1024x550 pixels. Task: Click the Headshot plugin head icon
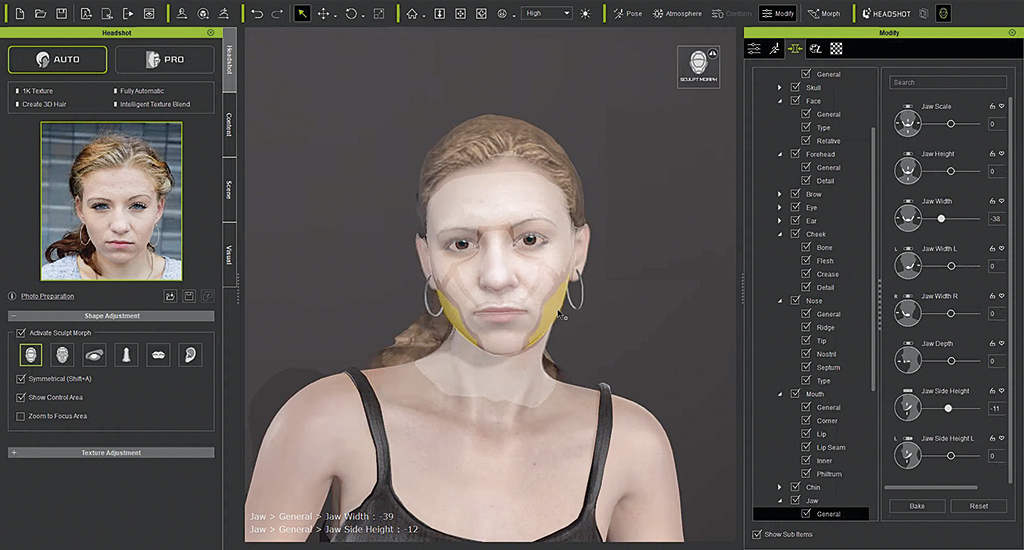943,13
